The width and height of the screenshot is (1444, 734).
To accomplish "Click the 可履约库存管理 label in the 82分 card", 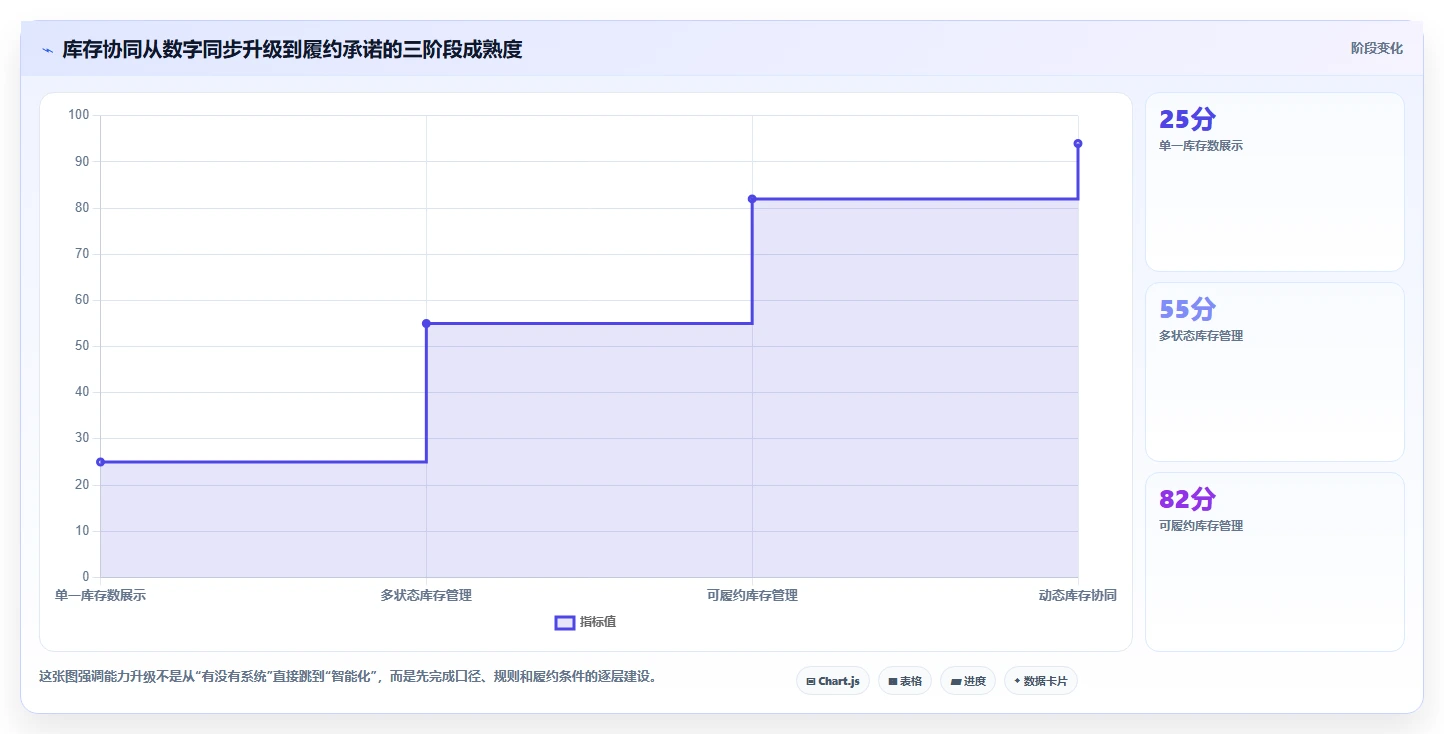I will (x=1201, y=526).
